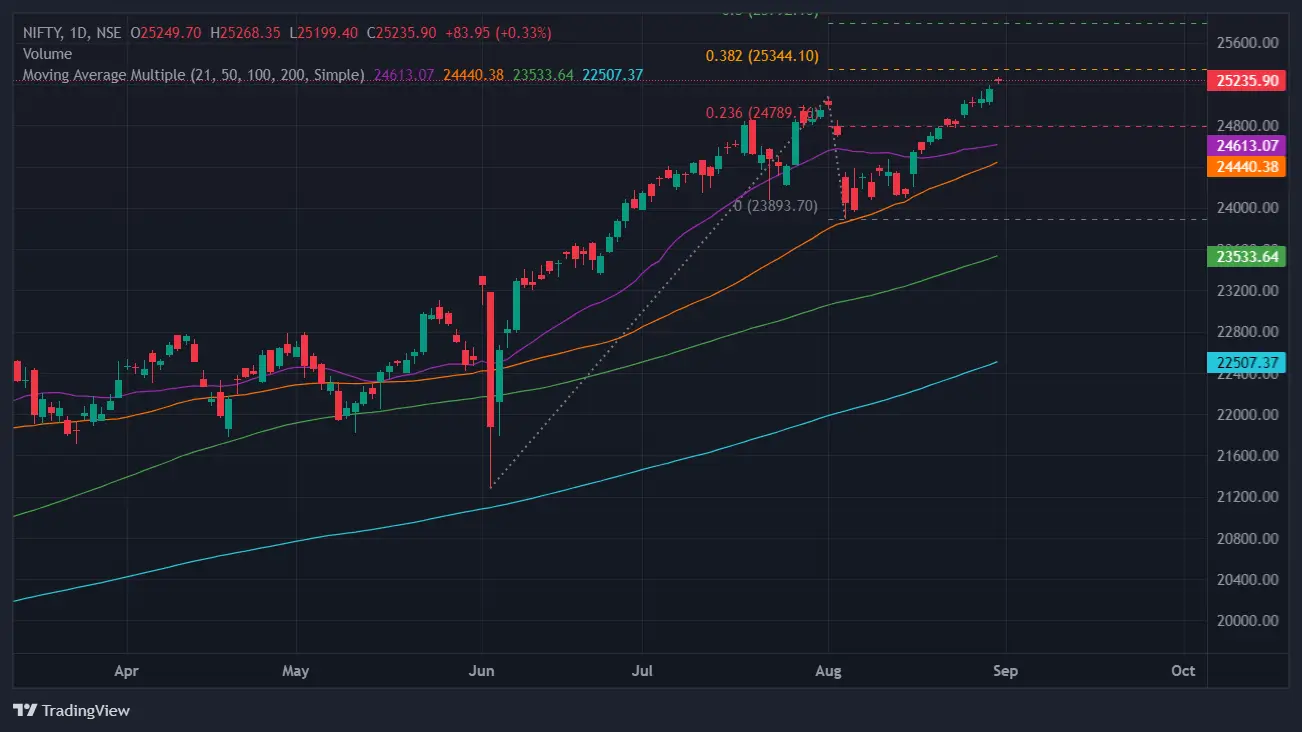
Task: Click green 23533.64 value in indicator legend
Action: point(543,75)
